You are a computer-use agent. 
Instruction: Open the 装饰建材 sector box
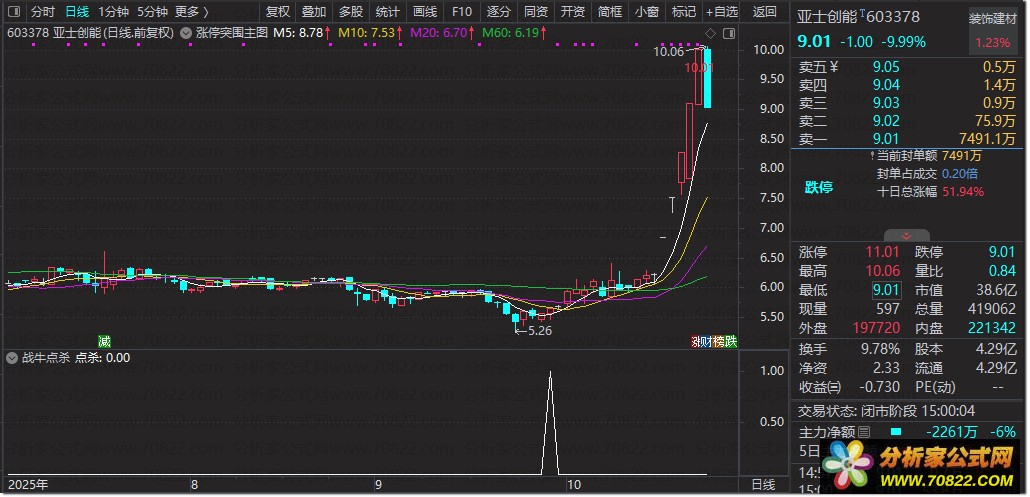pos(992,19)
